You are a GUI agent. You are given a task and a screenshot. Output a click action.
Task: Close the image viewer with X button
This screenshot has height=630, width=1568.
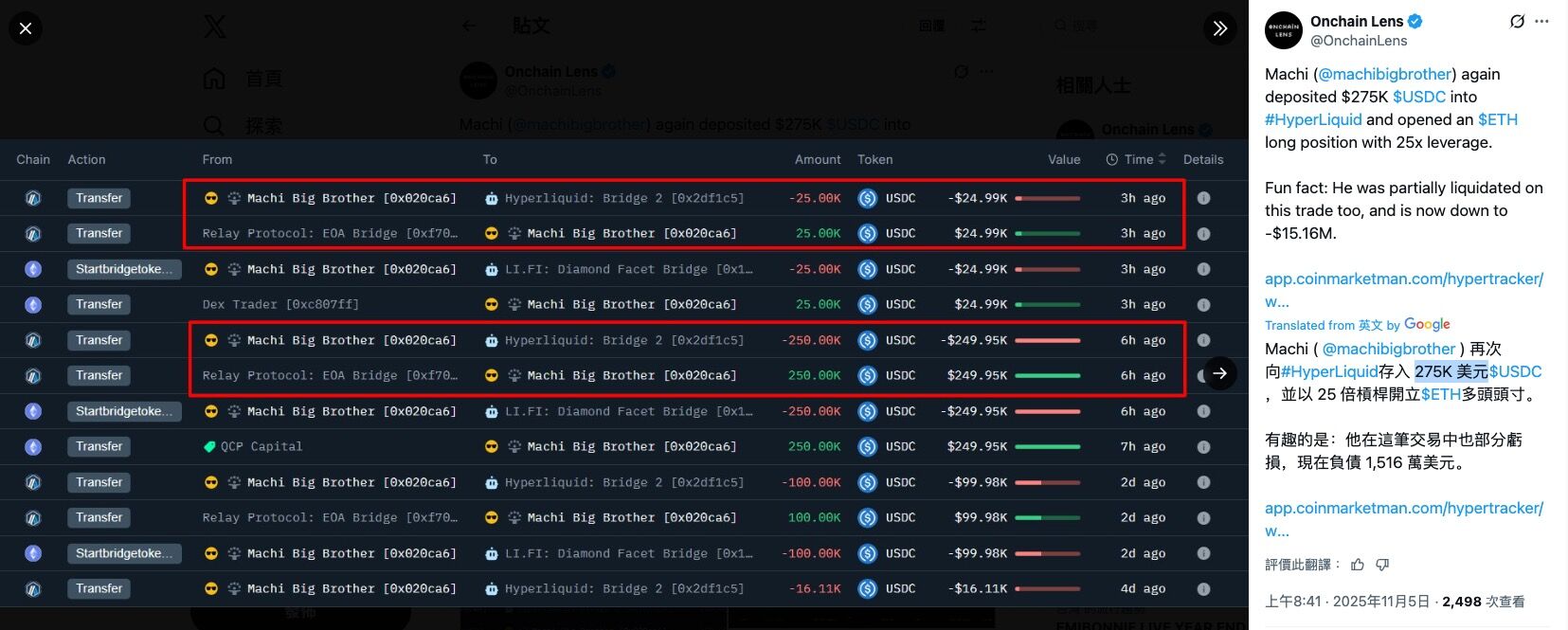[x=26, y=28]
